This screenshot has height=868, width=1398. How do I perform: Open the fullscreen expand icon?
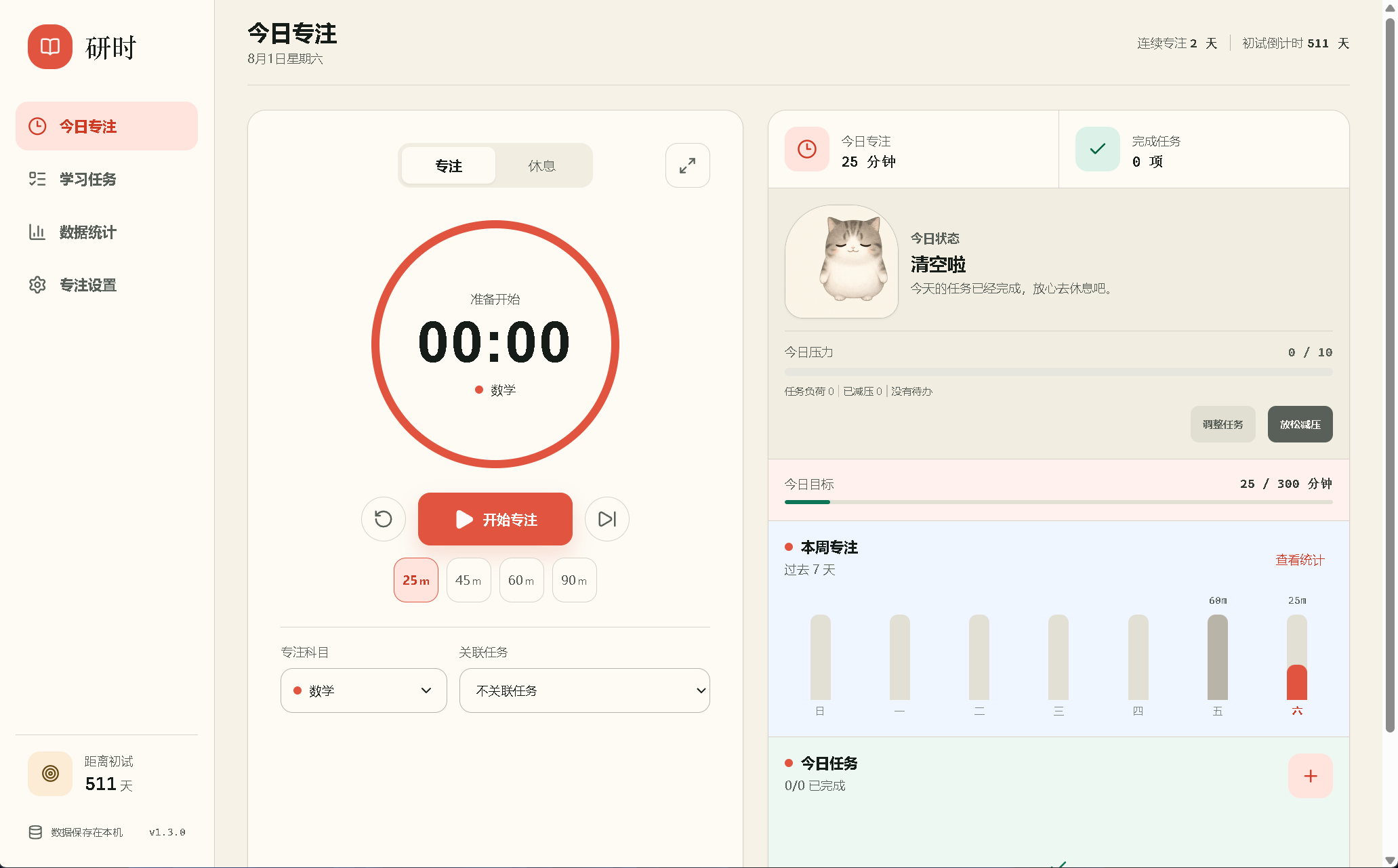(687, 165)
